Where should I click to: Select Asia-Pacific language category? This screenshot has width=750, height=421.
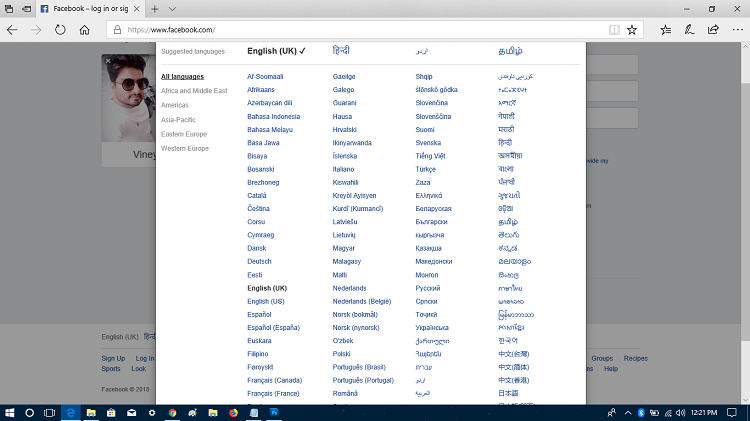178,120
